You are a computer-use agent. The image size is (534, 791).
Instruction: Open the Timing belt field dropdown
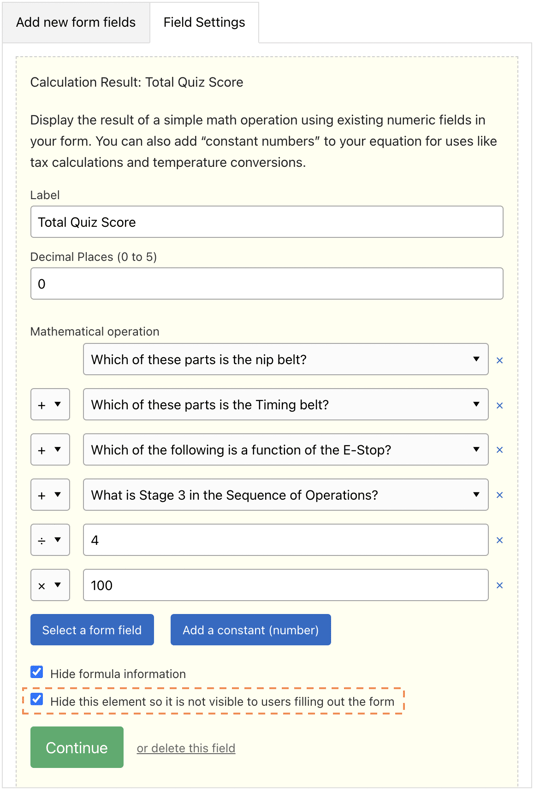[285, 405]
